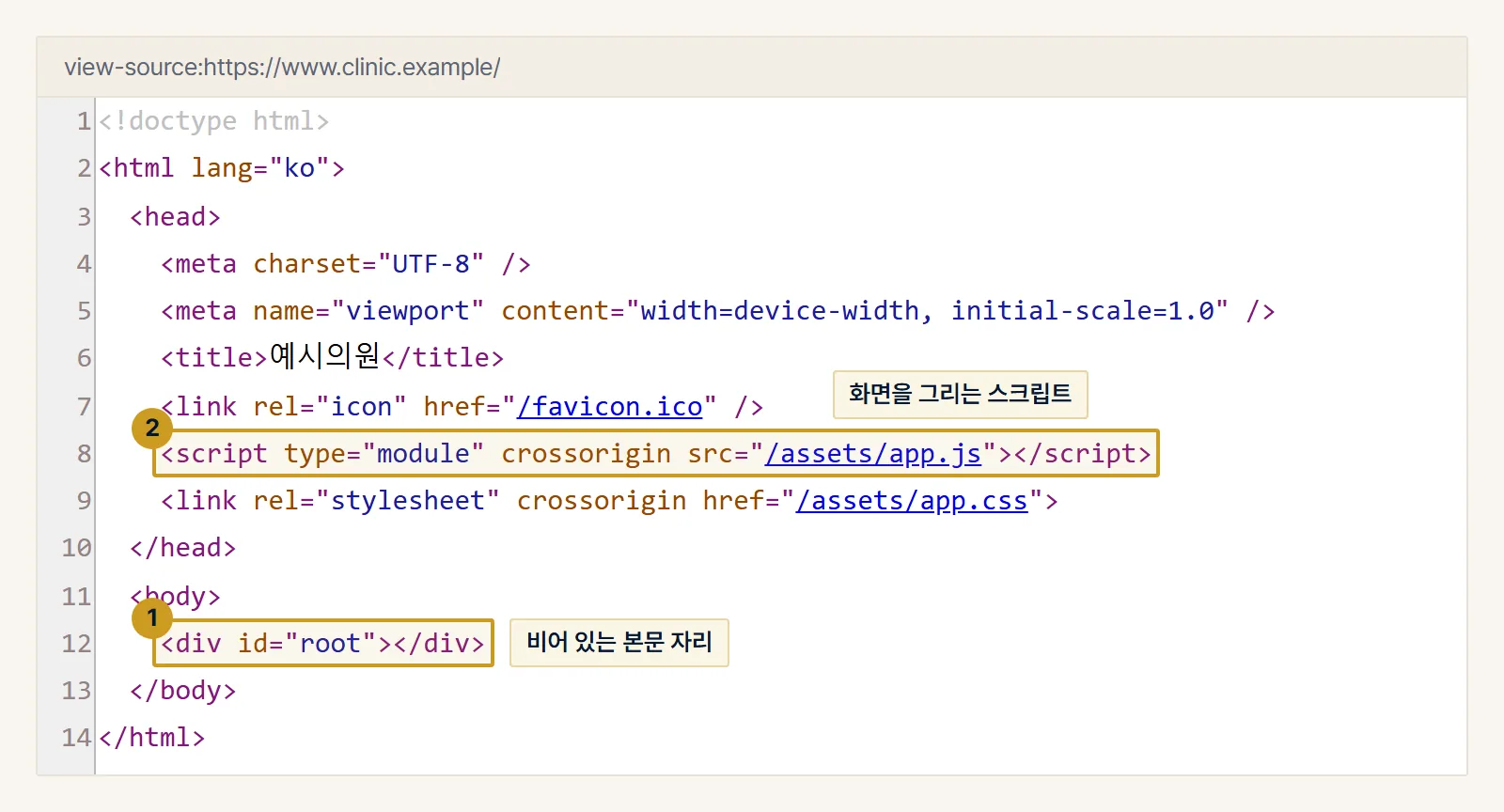Screen dimensions: 1504x812
Task: Click line number 14 in the gutter
Action: [x=76, y=738]
